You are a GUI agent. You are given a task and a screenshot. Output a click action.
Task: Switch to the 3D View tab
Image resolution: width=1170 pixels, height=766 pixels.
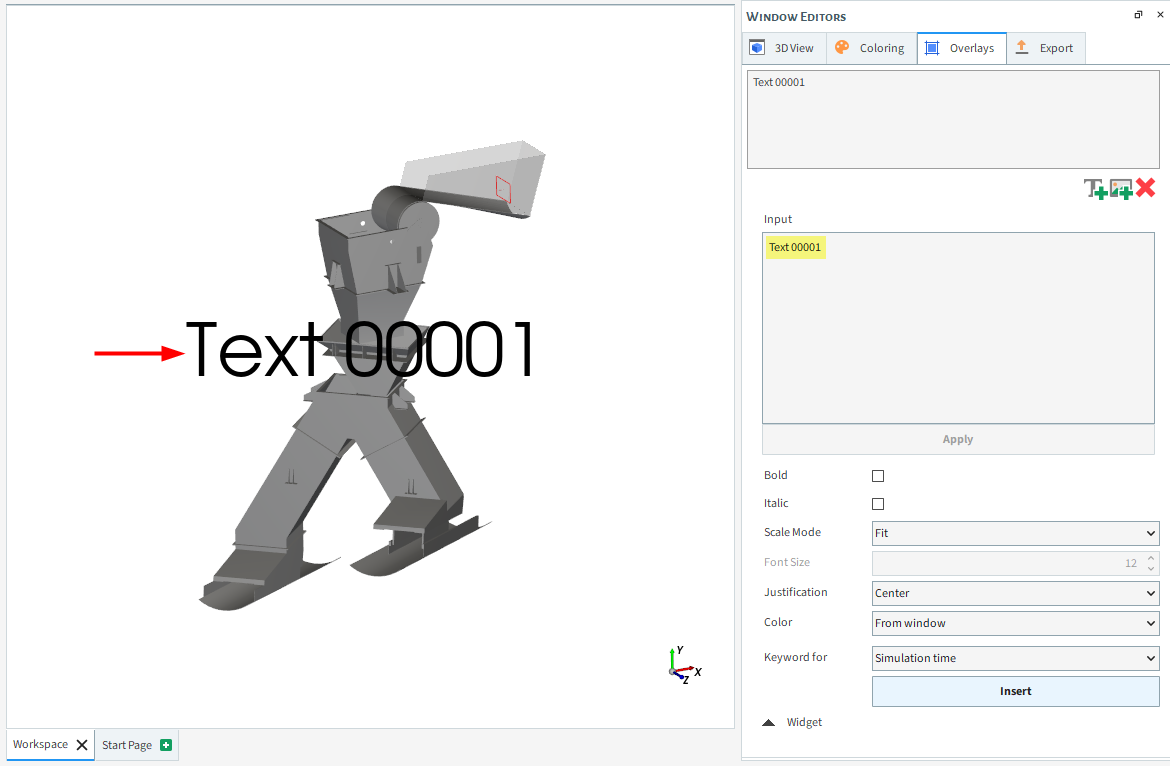pyautogui.click(x=783, y=48)
